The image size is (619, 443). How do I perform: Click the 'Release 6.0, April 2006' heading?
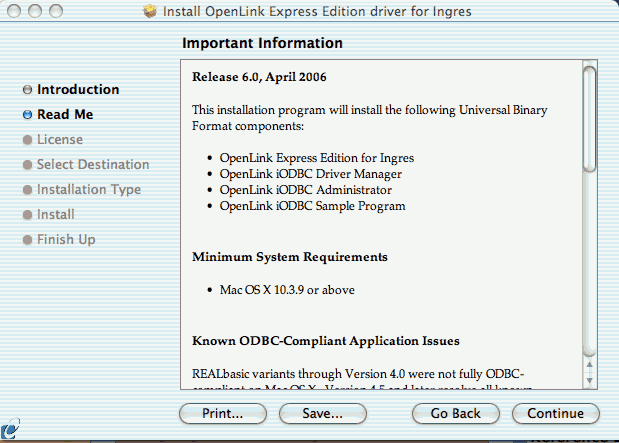pyautogui.click(x=259, y=77)
